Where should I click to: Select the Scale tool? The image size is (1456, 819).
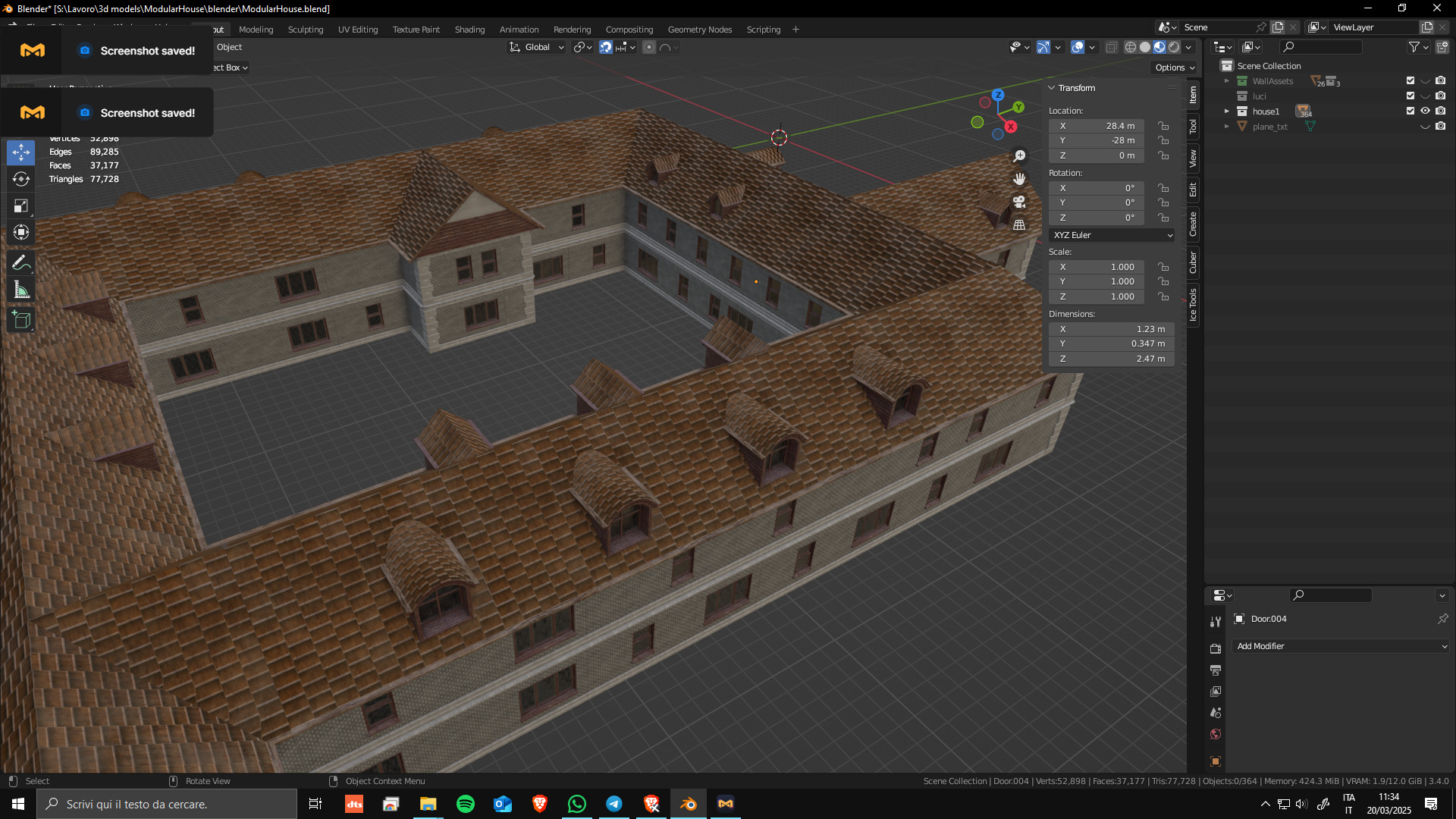pyautogui.click(x=21, y=206)
